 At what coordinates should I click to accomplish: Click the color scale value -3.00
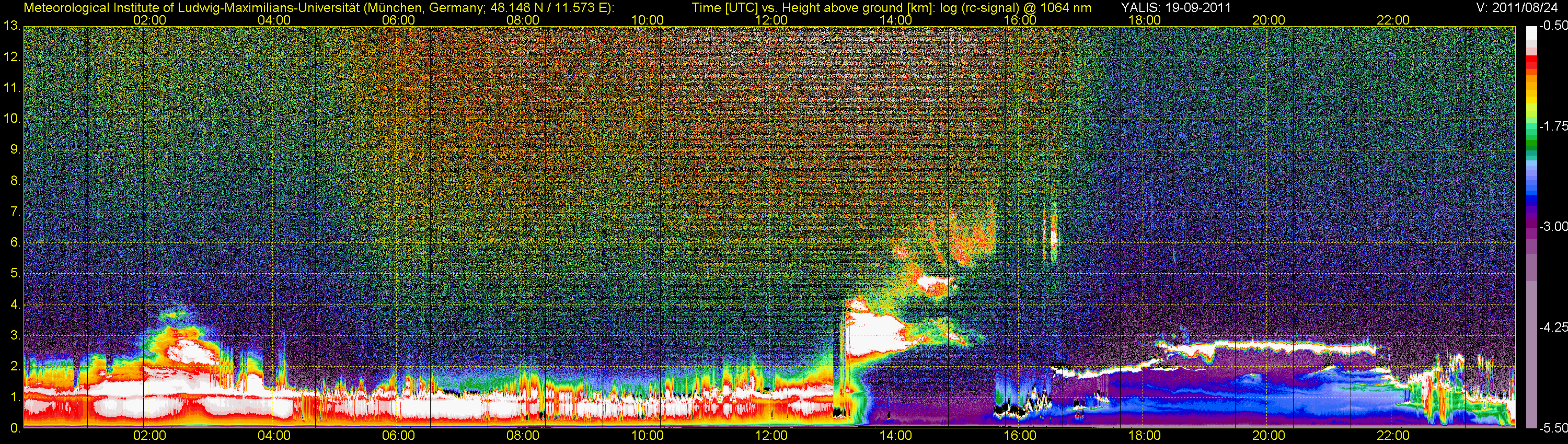(x=1553, y=226)
